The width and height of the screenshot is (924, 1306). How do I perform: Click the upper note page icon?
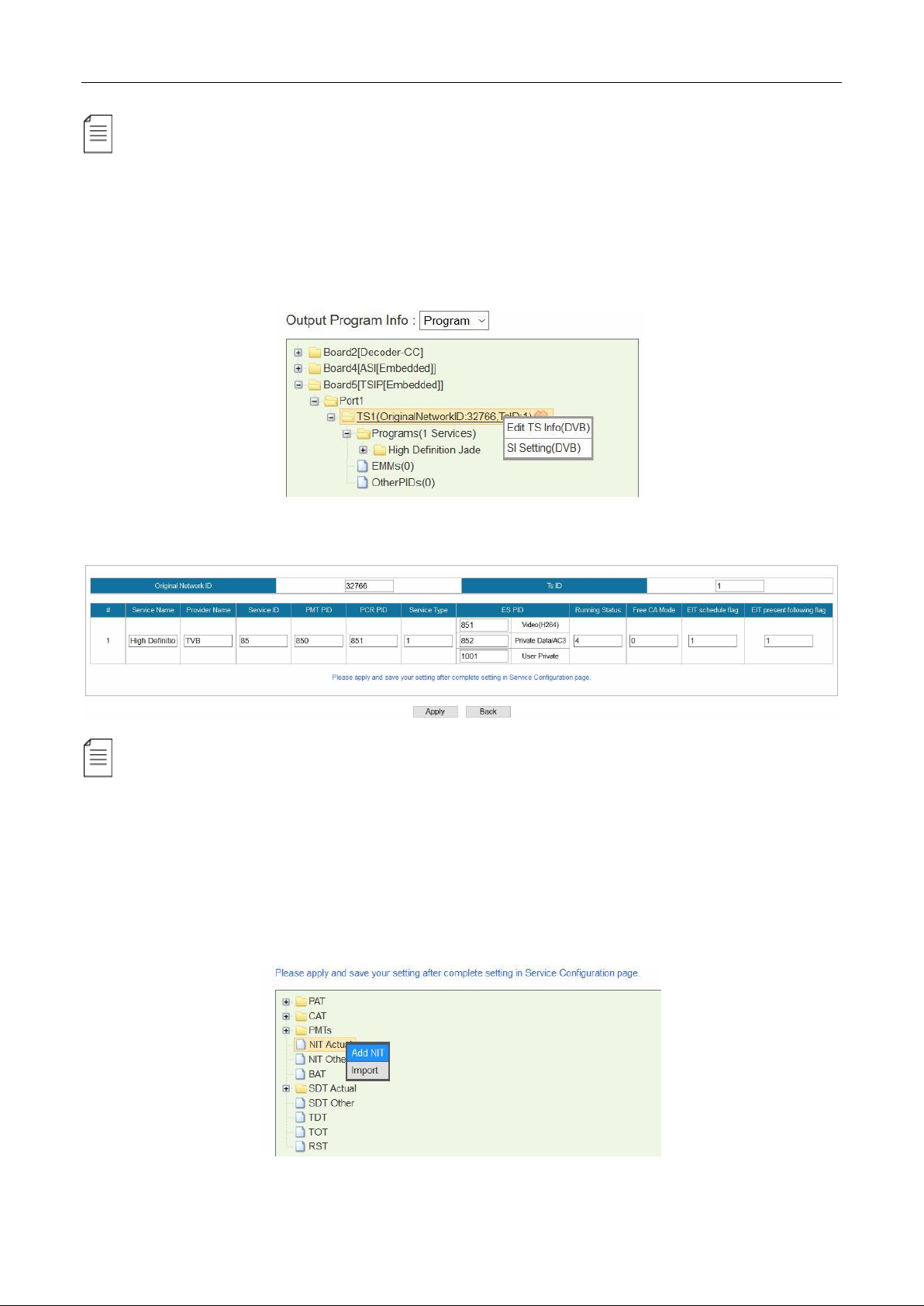tap(98, 134)
